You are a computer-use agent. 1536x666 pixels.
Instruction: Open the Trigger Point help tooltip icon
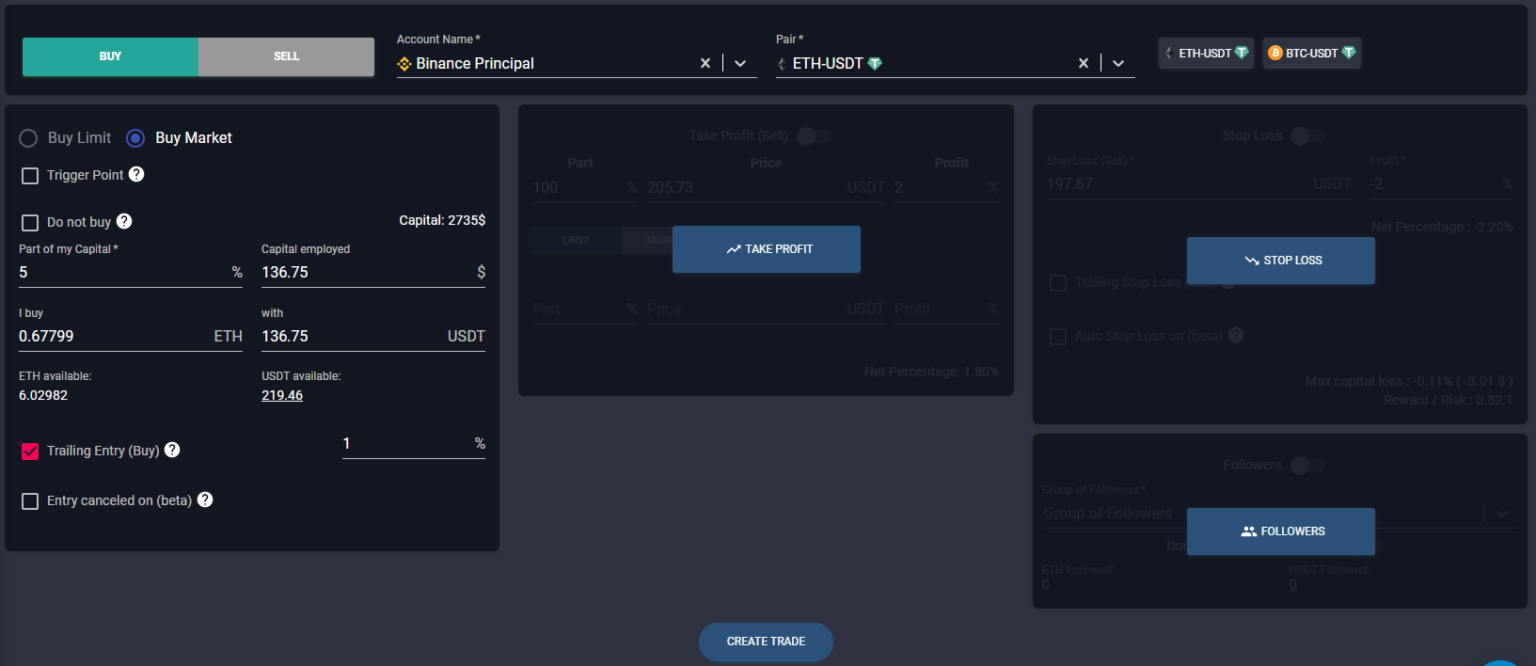pyautogui.click(x=140, y=175)
